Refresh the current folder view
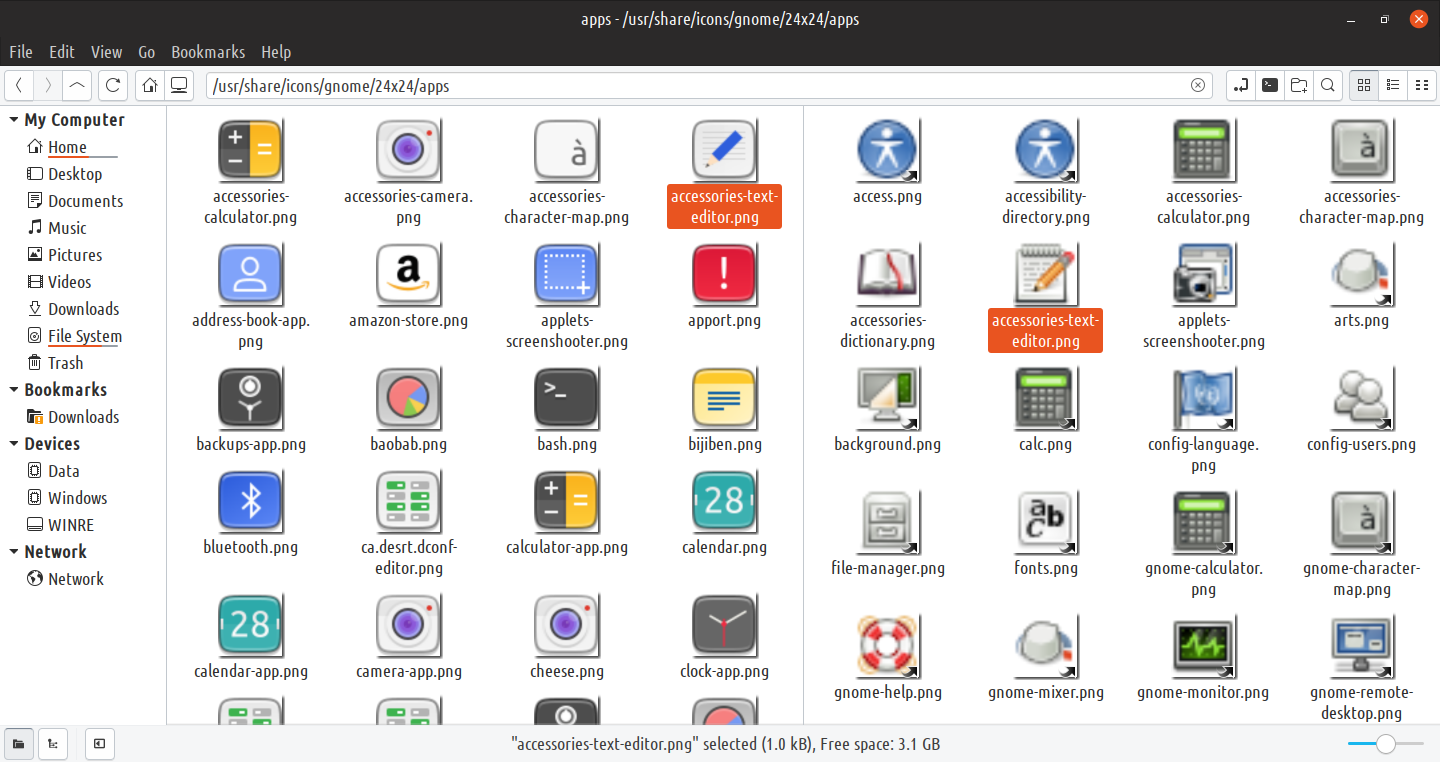 (112, 85)
